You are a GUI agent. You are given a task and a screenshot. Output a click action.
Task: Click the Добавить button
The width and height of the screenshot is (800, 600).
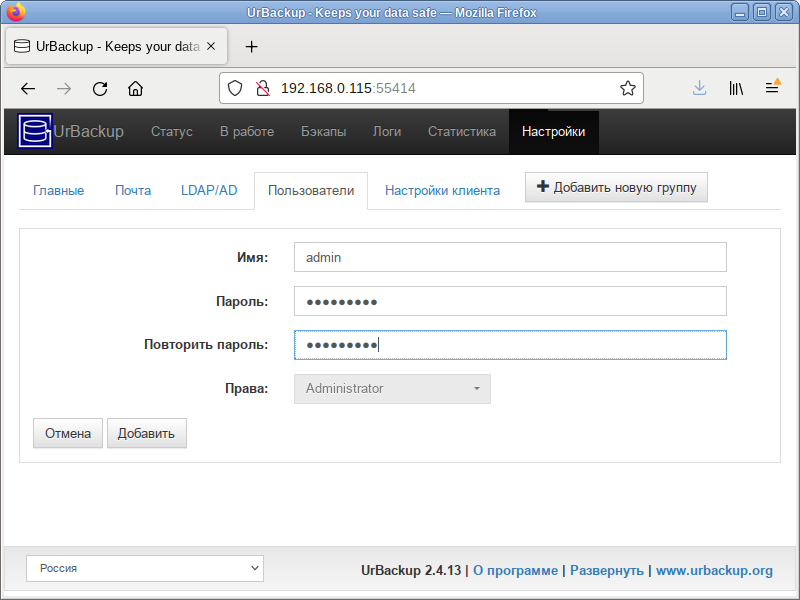click(x=146, y=433)
